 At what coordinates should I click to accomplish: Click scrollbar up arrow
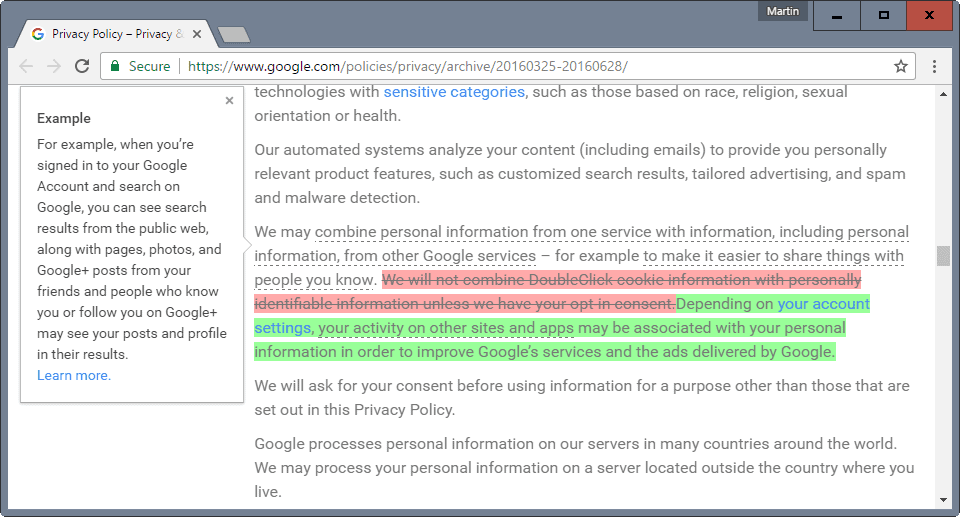pos(943,94)
